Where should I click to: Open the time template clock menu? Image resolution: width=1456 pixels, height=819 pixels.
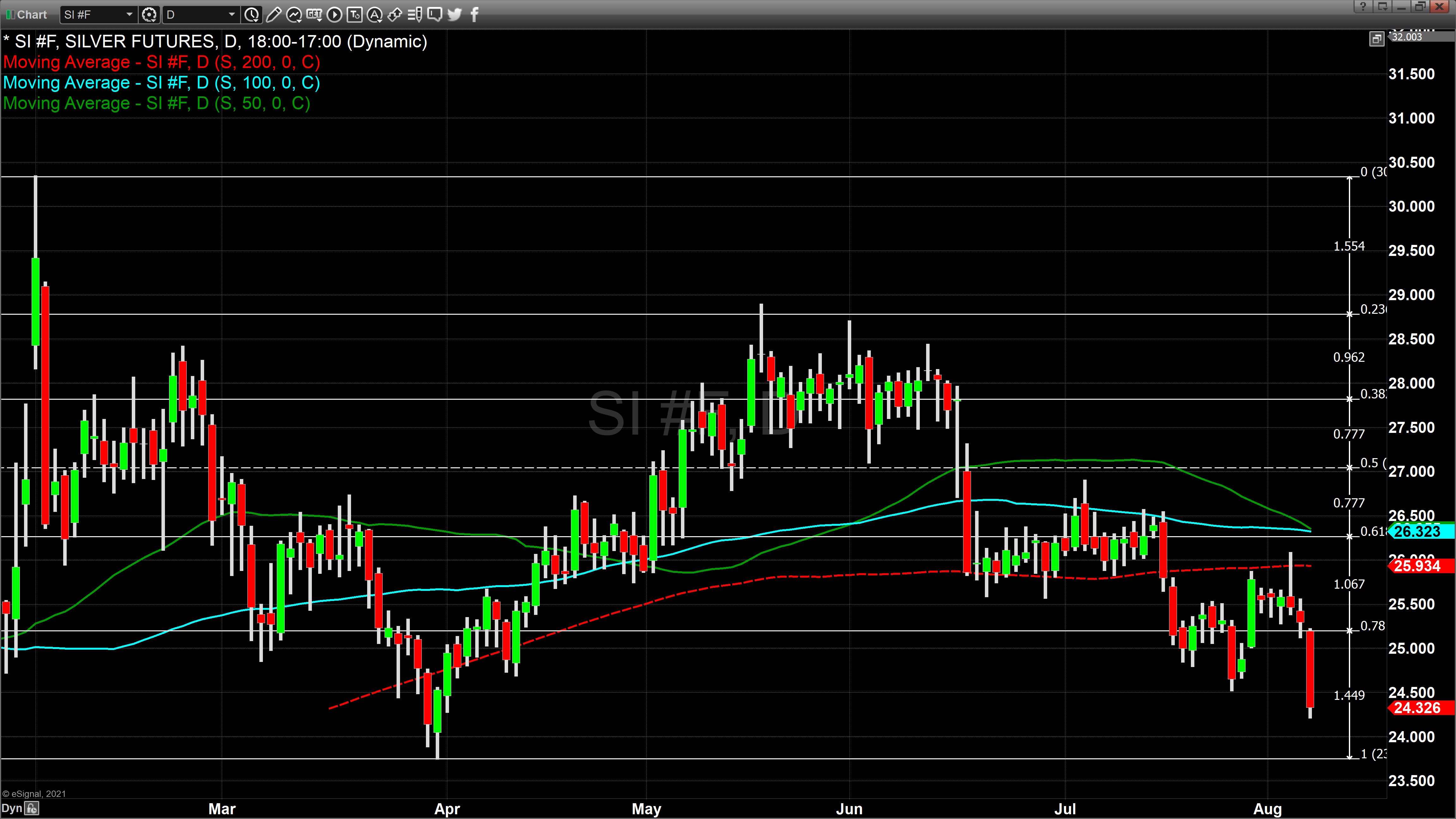pyautogui.click(x=252, y=15)
